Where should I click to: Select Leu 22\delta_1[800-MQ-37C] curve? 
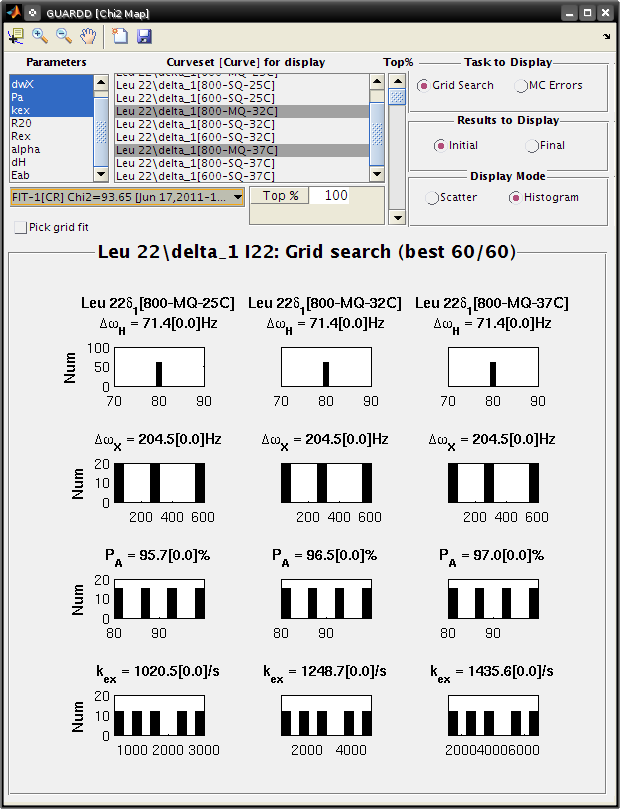coord(242,150)
